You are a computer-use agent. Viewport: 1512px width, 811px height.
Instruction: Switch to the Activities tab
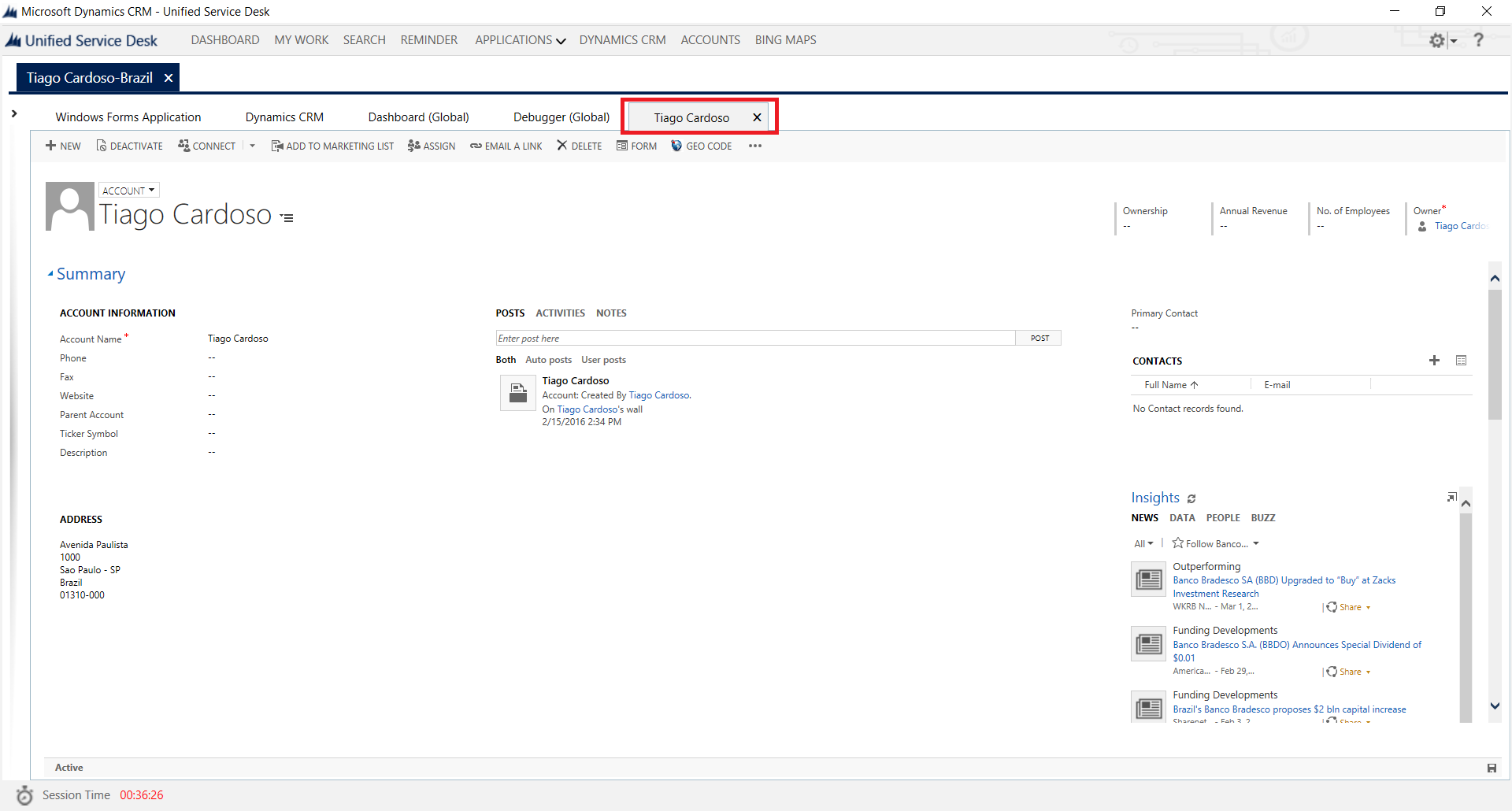click(x=560, y=313)
